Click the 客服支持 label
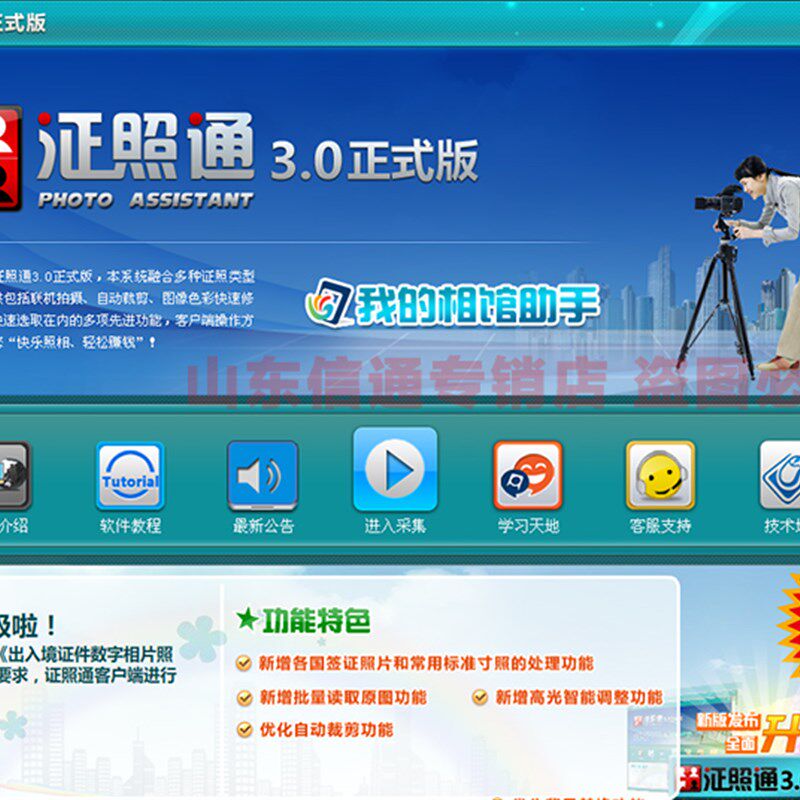Viewport: 800px width, 800px height. (661, 526)
